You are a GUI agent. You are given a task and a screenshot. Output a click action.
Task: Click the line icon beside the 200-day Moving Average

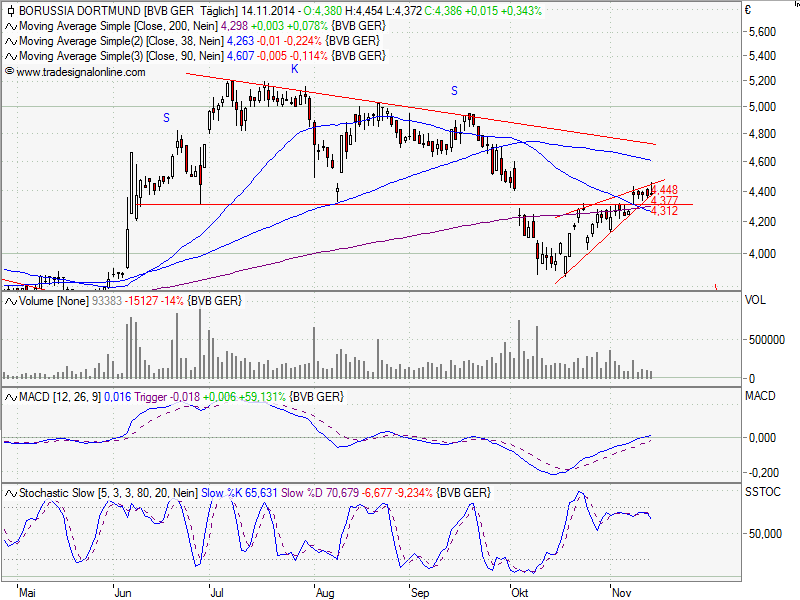11,26
